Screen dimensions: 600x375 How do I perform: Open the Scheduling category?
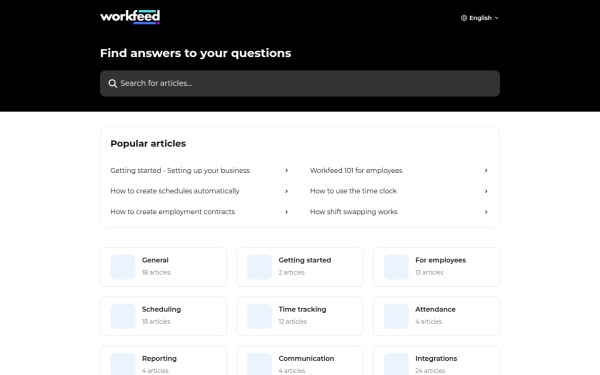click(163, 316)
